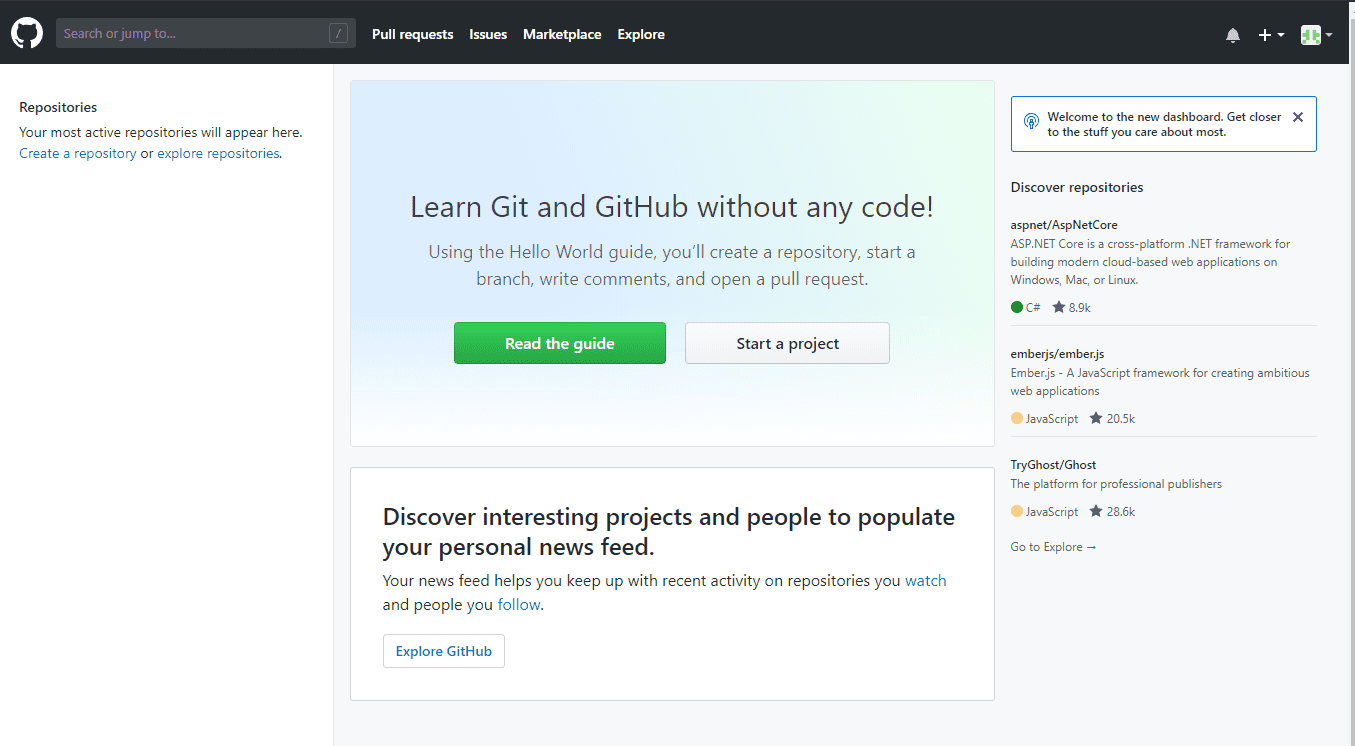Viewport: 1355px width, 746px height.
Task: Click the Read the guide button
Action: click(560, 343)
